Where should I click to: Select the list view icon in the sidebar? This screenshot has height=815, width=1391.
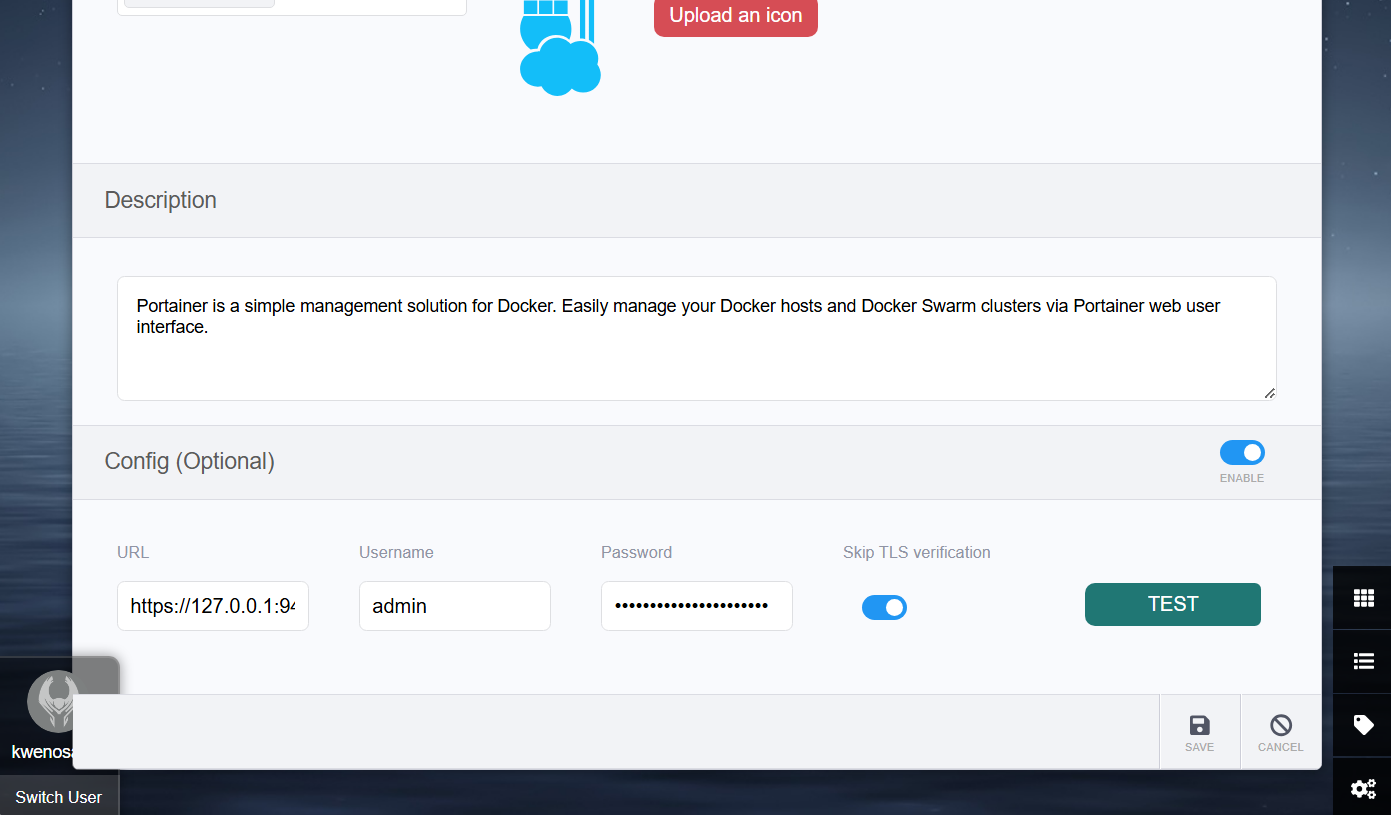point(1363,661)
